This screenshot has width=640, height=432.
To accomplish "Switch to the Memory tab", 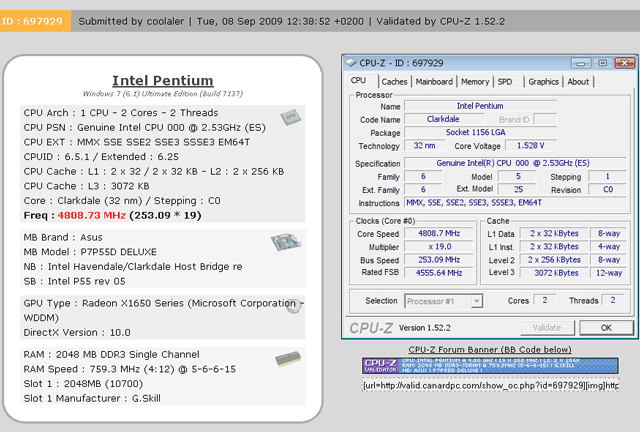I will (x=475, y=82).
